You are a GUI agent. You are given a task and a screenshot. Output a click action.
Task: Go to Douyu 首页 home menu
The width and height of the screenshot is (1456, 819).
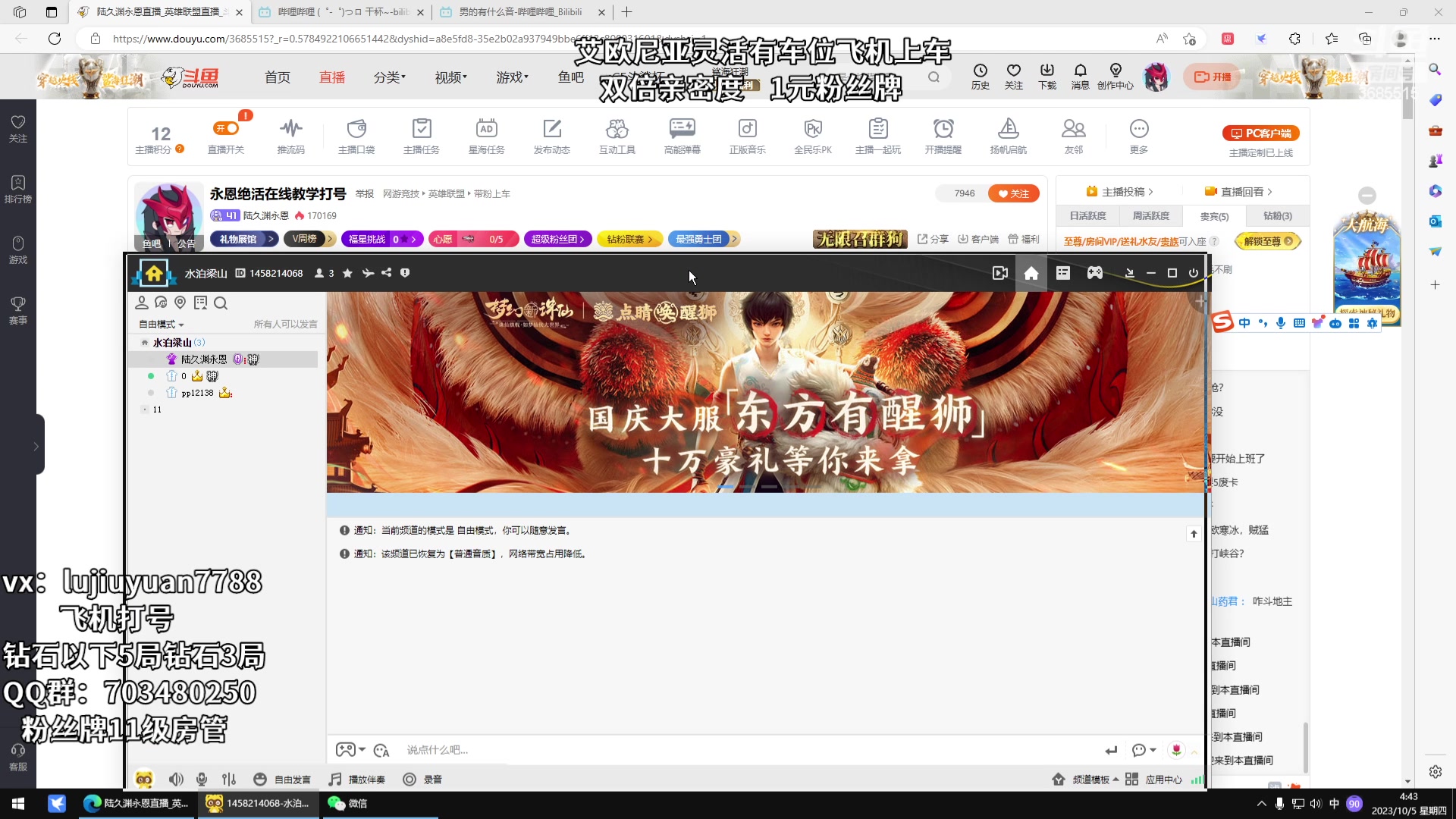point(278,77)
